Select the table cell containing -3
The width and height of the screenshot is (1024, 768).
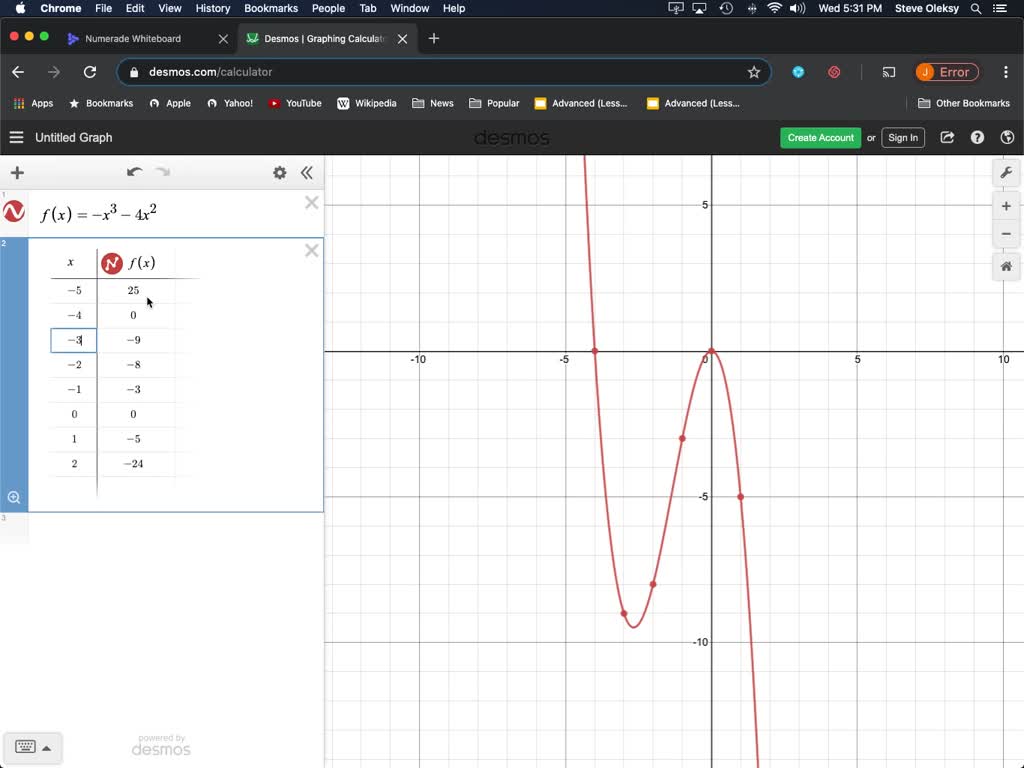[73, 339]
